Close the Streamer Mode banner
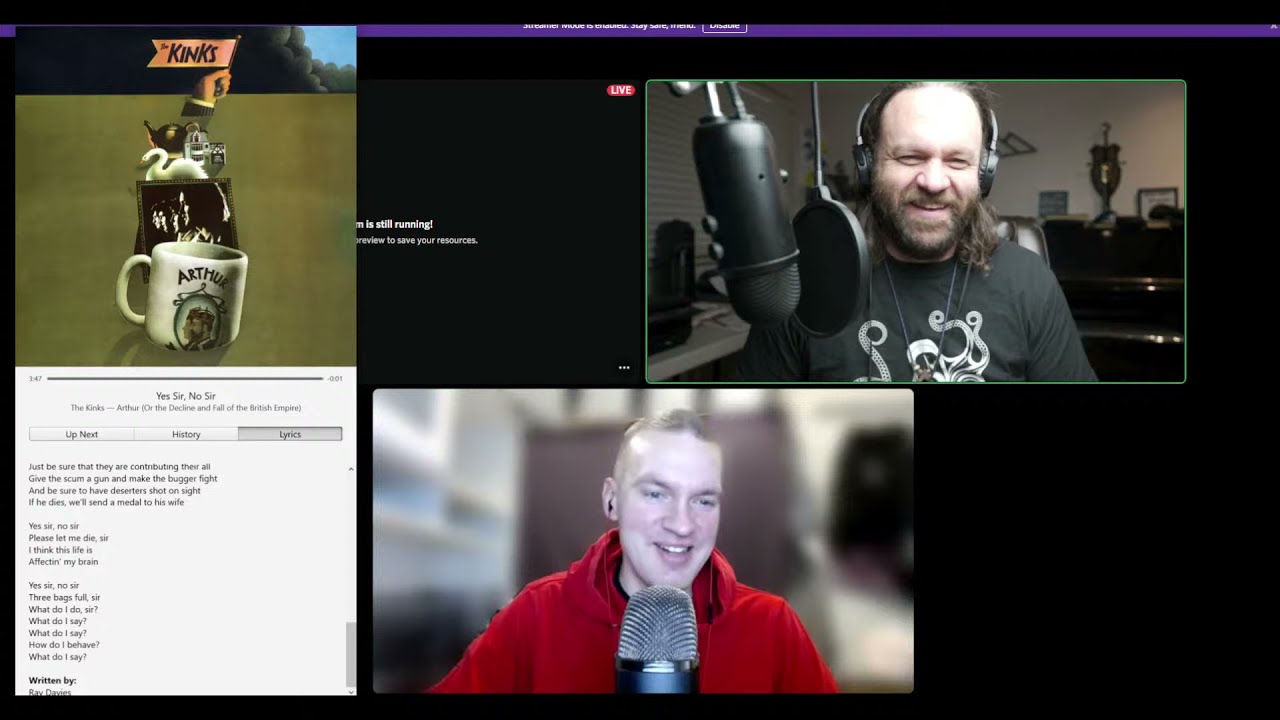This screenshot has width=1280, height=720. tap(1273, 26)
